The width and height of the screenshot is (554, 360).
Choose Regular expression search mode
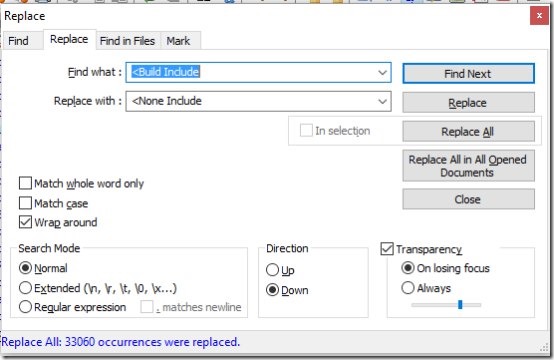(x=25, y=307)
